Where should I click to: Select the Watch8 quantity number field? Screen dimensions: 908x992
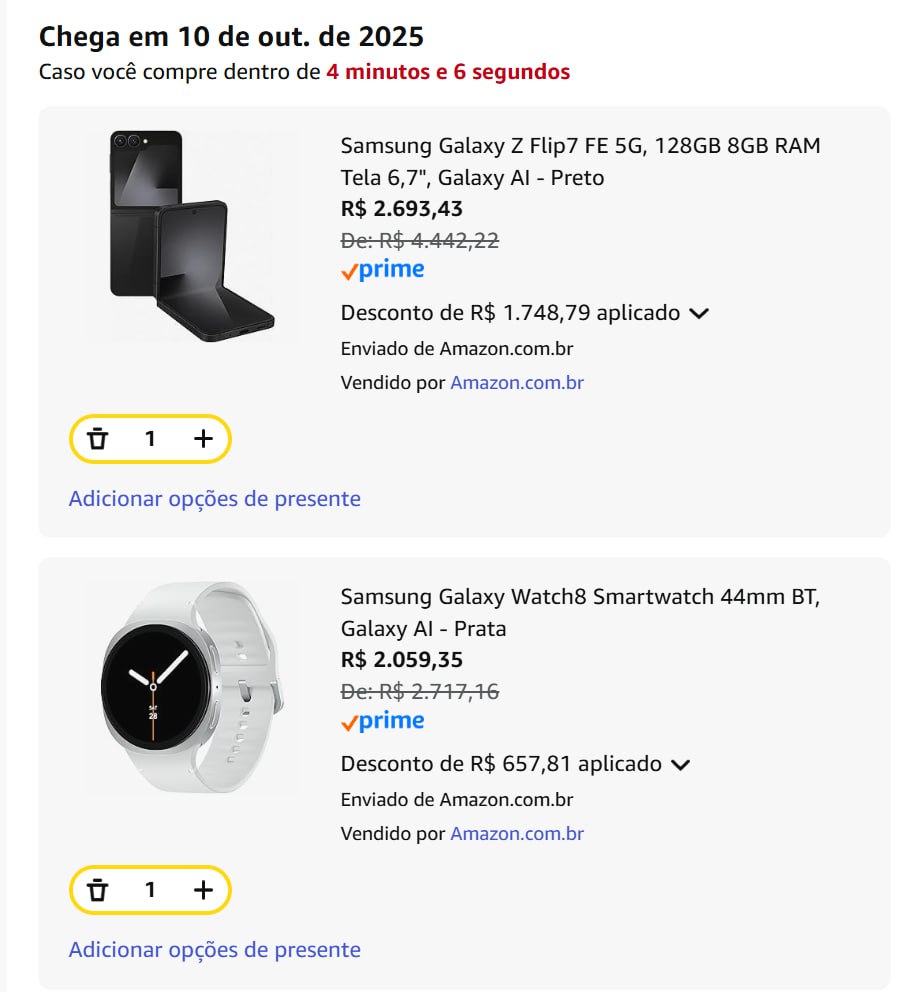point(150,890)
